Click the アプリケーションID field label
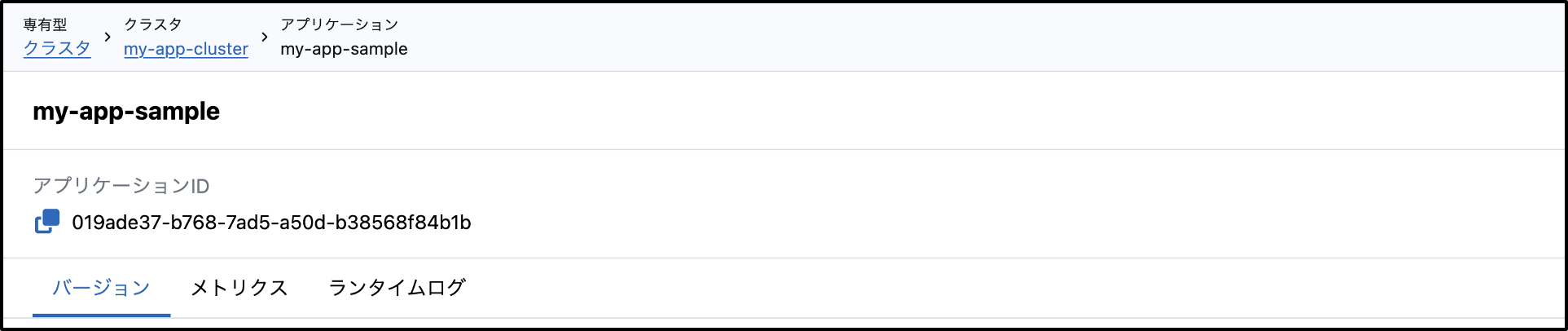Viewport: 1568px width, 331px height. coord(121,186)
